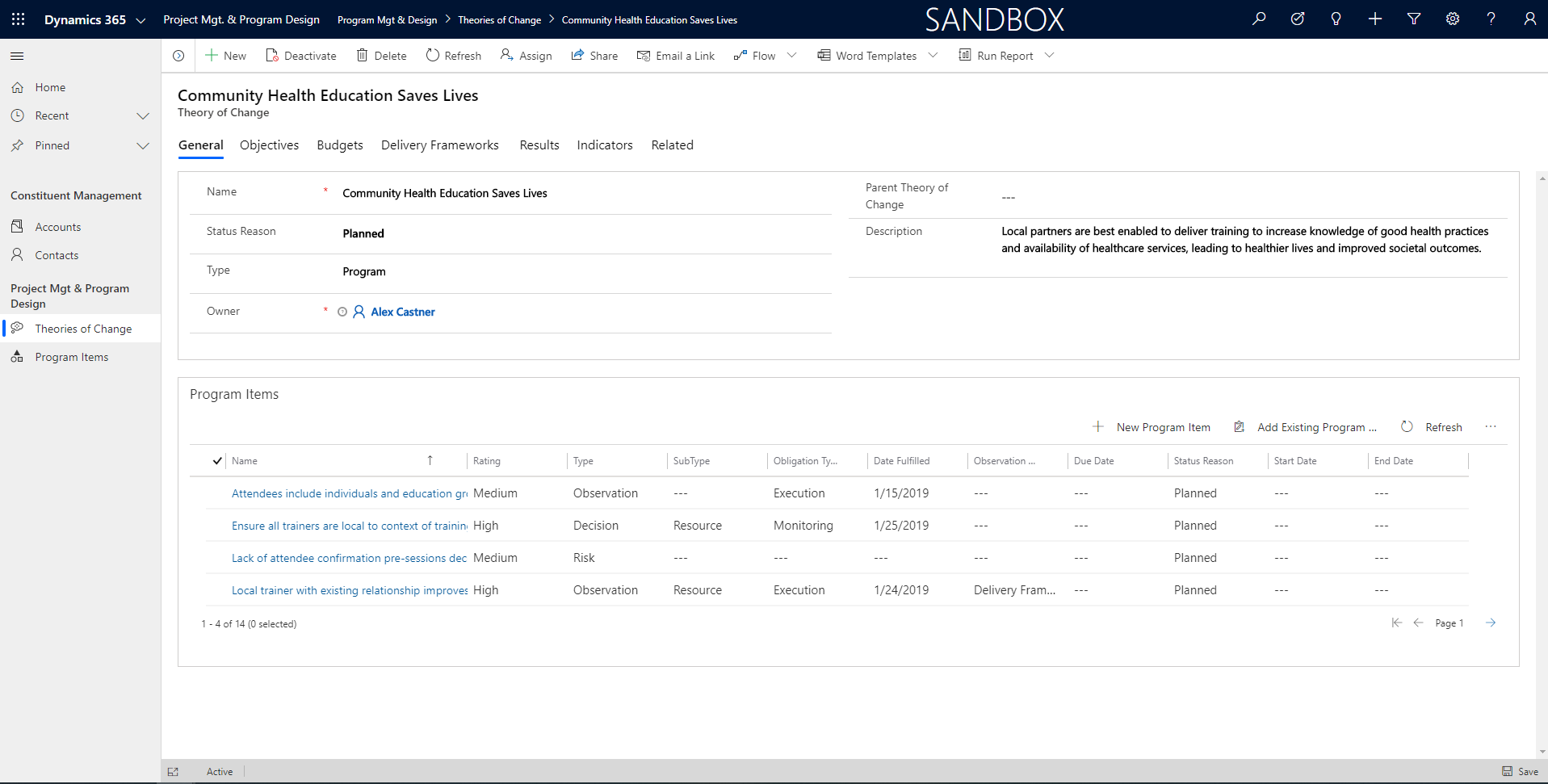Open the Related tab
Viewport: 1548px width, 784px height.
coord(673,145)
